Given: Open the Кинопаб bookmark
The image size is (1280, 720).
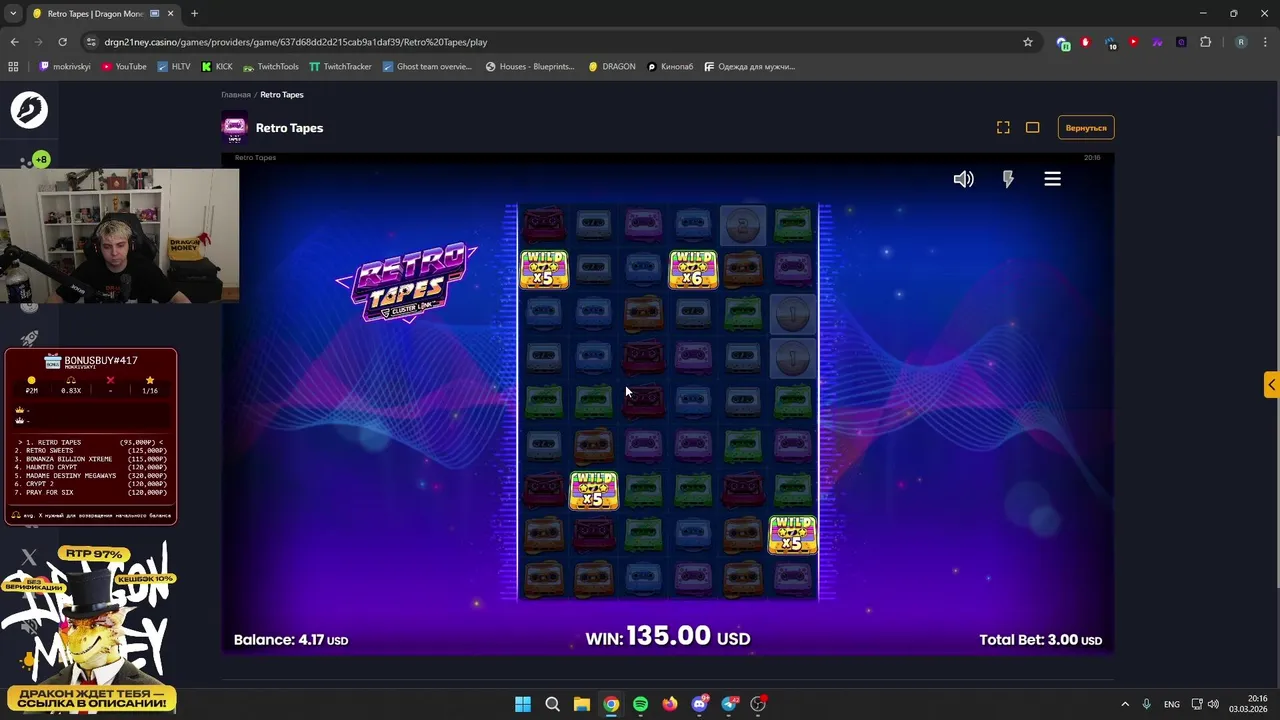Looking at the screenshot, I should 670,66.
